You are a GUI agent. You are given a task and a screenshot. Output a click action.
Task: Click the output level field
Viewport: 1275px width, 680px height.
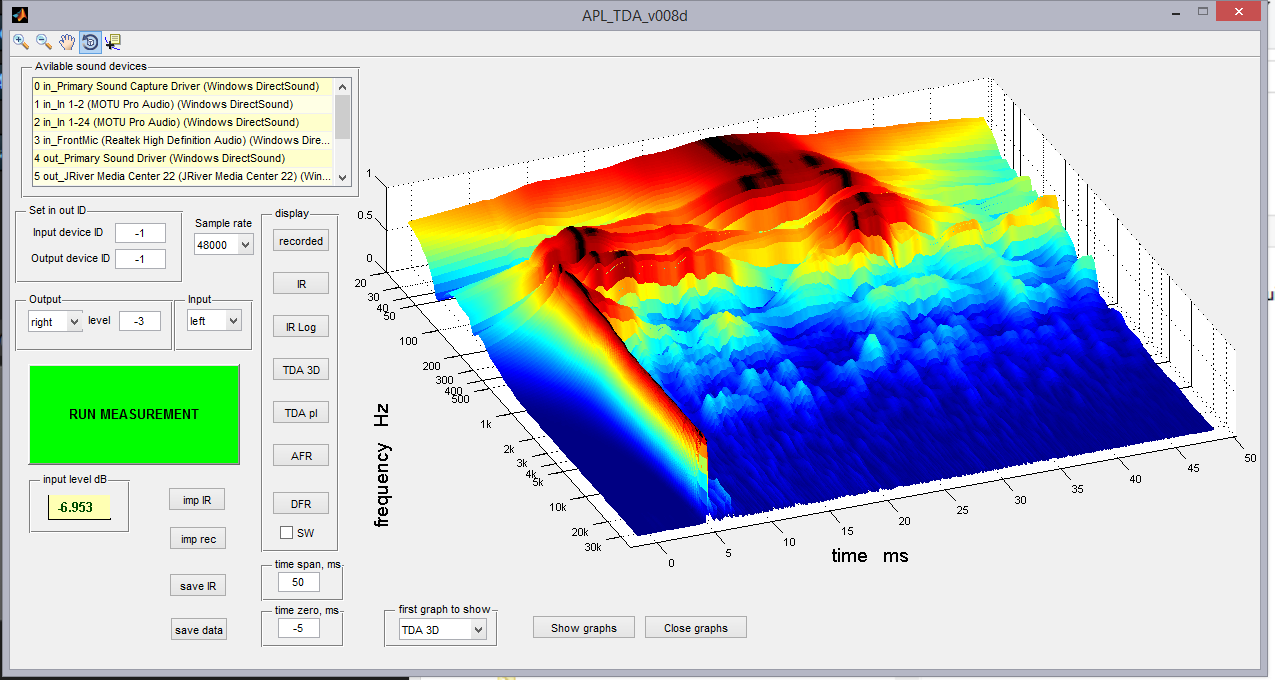(x=140, y=321)
